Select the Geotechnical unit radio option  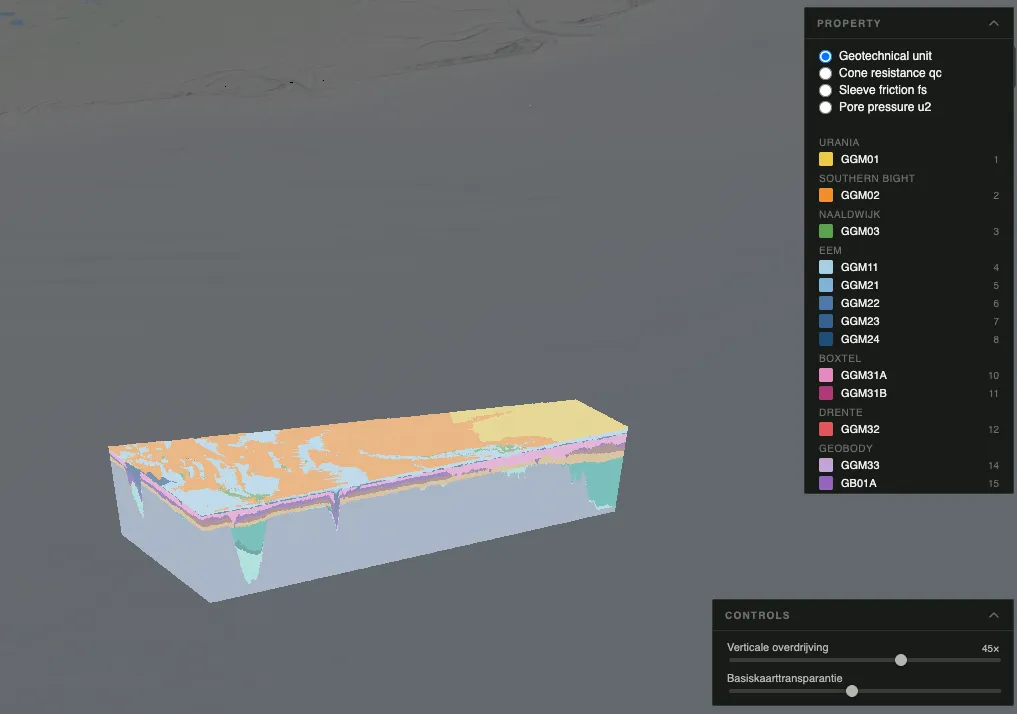click(825, 56)
